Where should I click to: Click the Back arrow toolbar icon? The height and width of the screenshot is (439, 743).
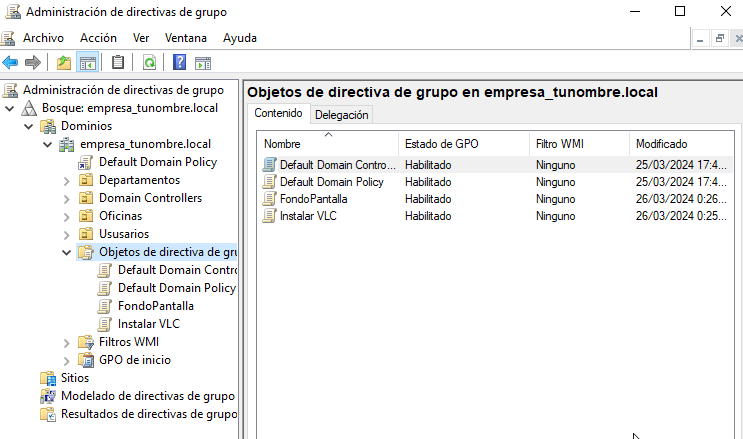click(10, 62)
